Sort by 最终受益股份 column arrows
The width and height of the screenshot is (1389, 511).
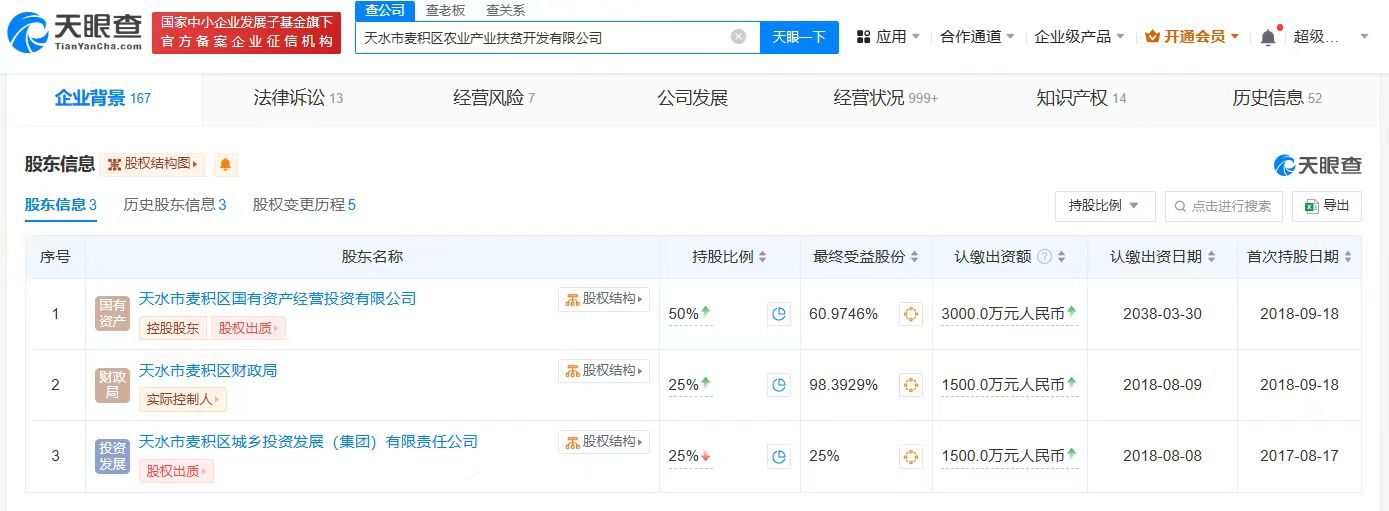coord(914,257)
